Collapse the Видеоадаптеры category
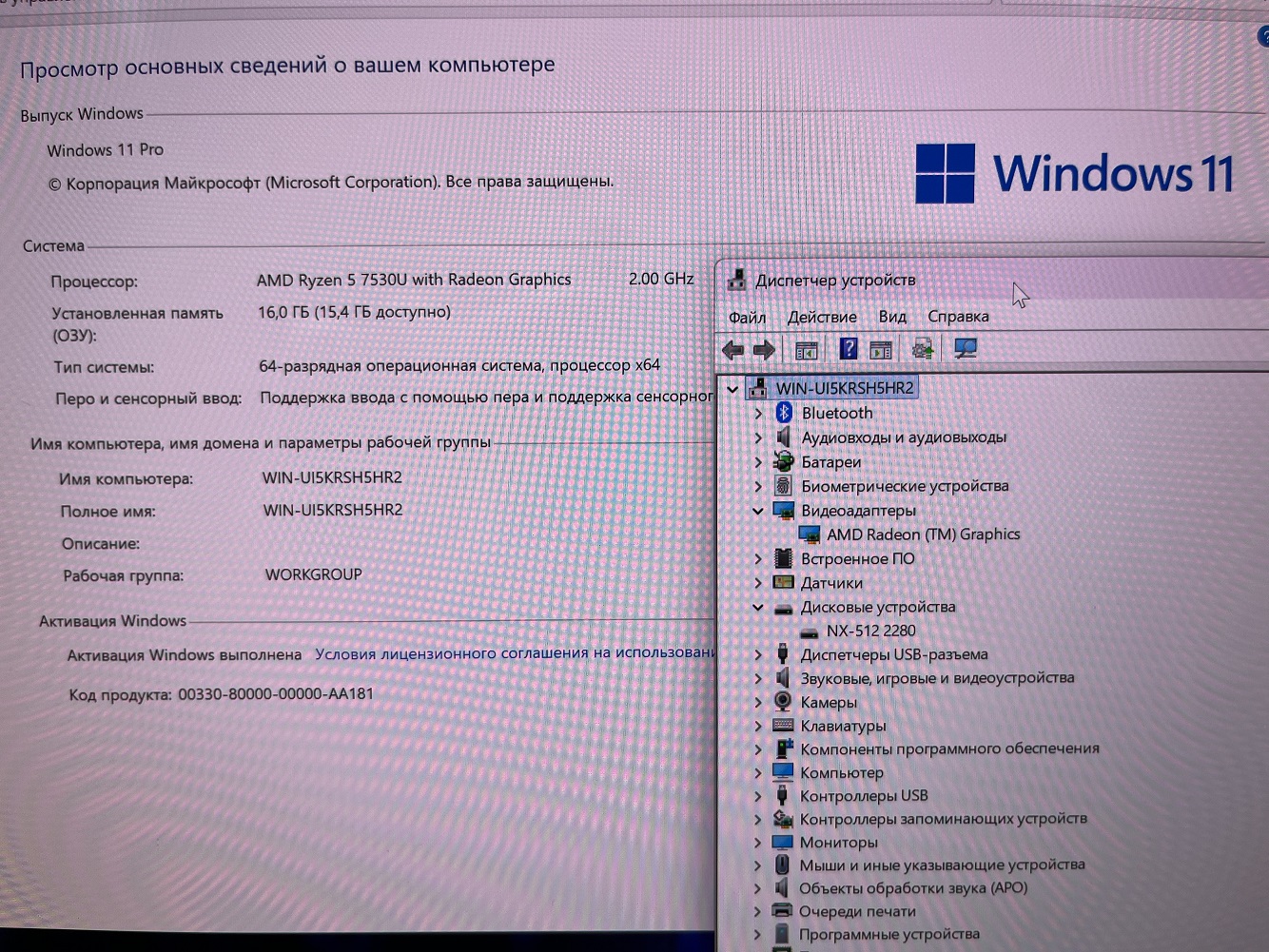The height and width of the screenshot is (952, 1269). [x=758, y=511]
